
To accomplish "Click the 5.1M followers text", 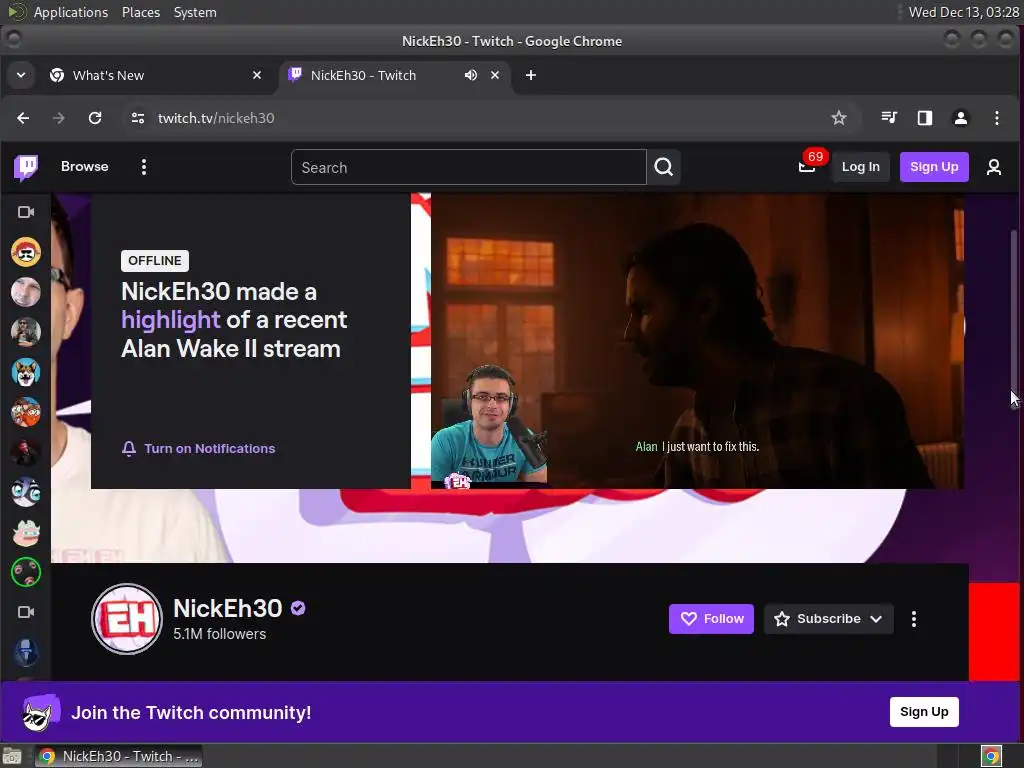I will (219, 634).
